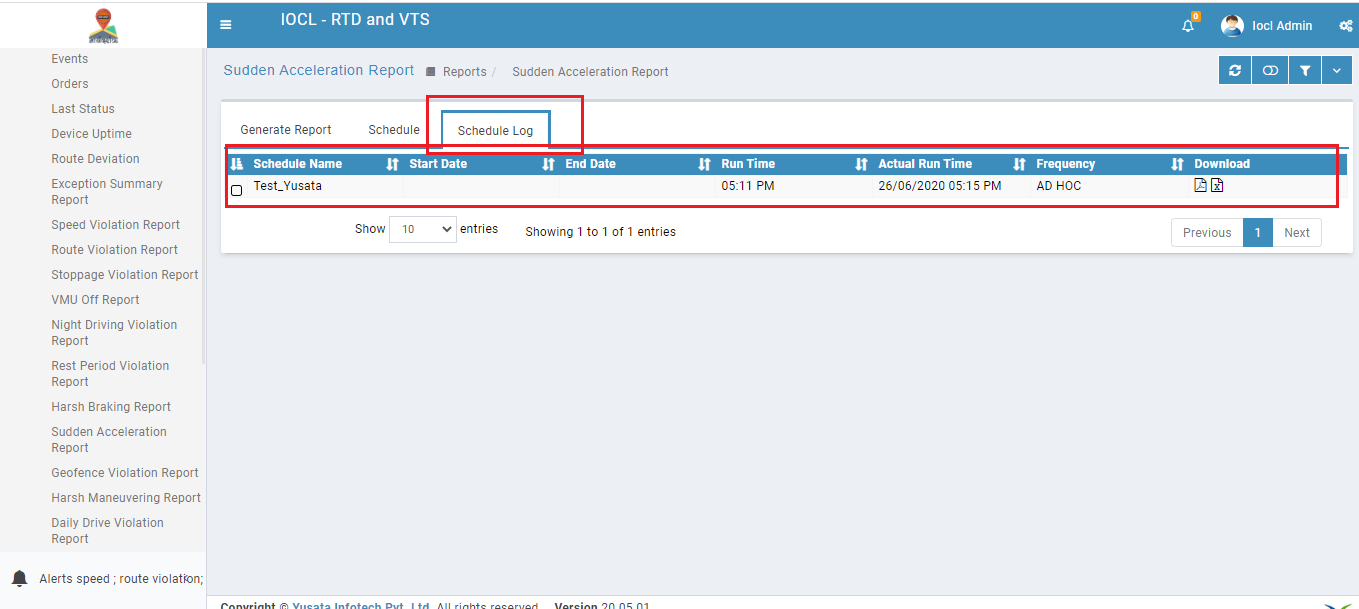Open Sudden Acceleration Report in sidebar
The height and width of the screenshot is (609, 1359).
coord(109,440)
